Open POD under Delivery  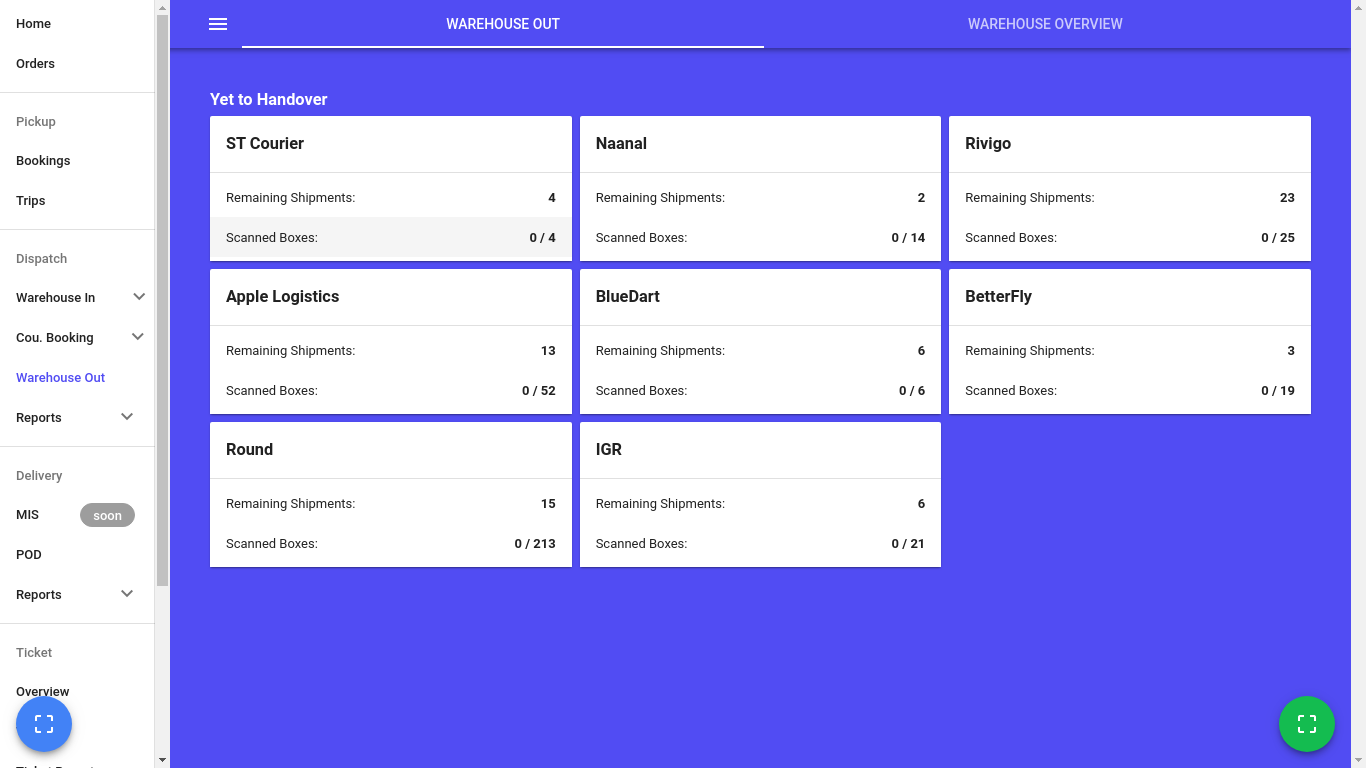click(29, 555)
